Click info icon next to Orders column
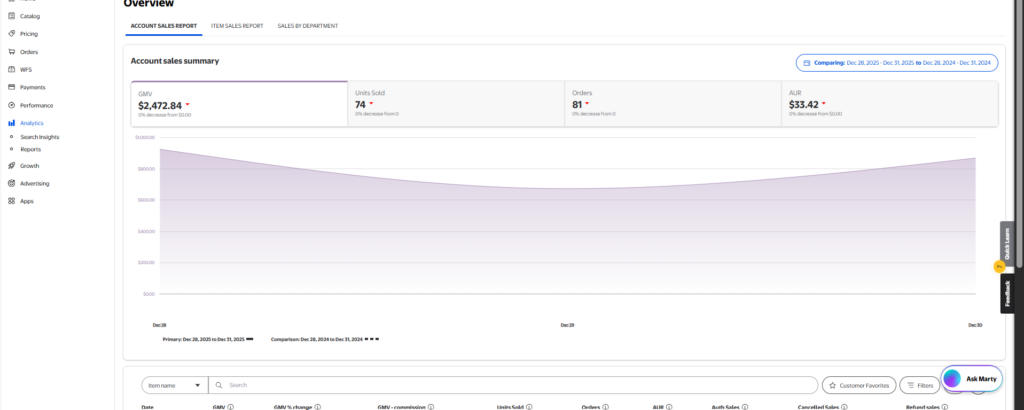 click(605, 407)
